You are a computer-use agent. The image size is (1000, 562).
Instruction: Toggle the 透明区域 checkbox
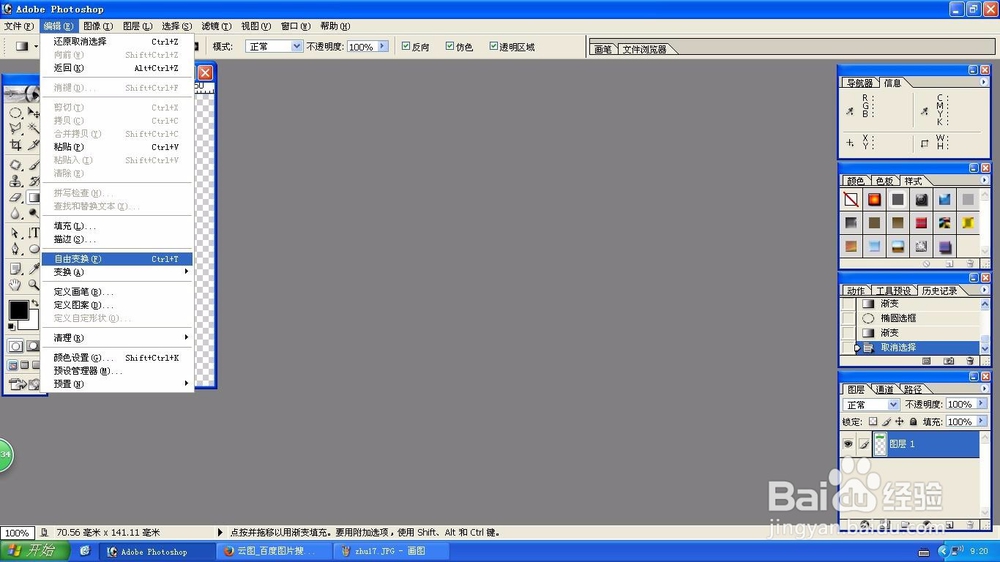493,46
